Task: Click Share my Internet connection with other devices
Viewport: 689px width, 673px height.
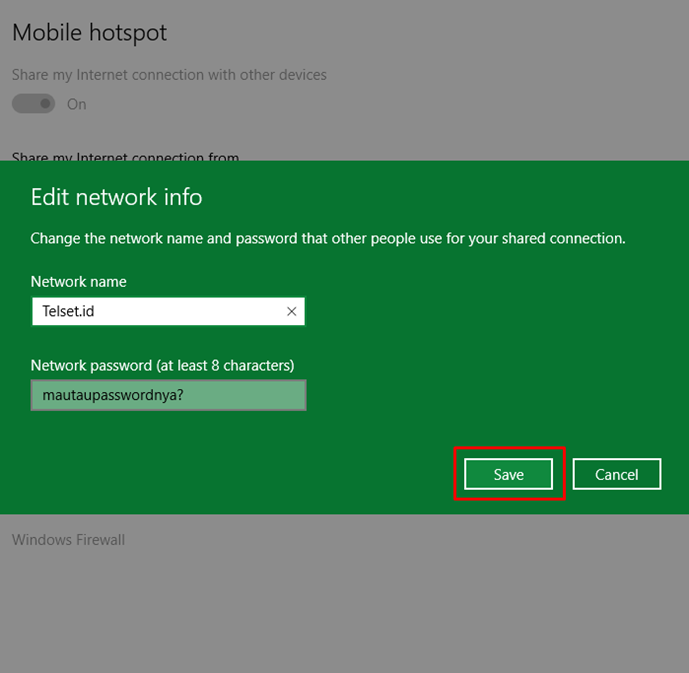Action: point(169,75)
